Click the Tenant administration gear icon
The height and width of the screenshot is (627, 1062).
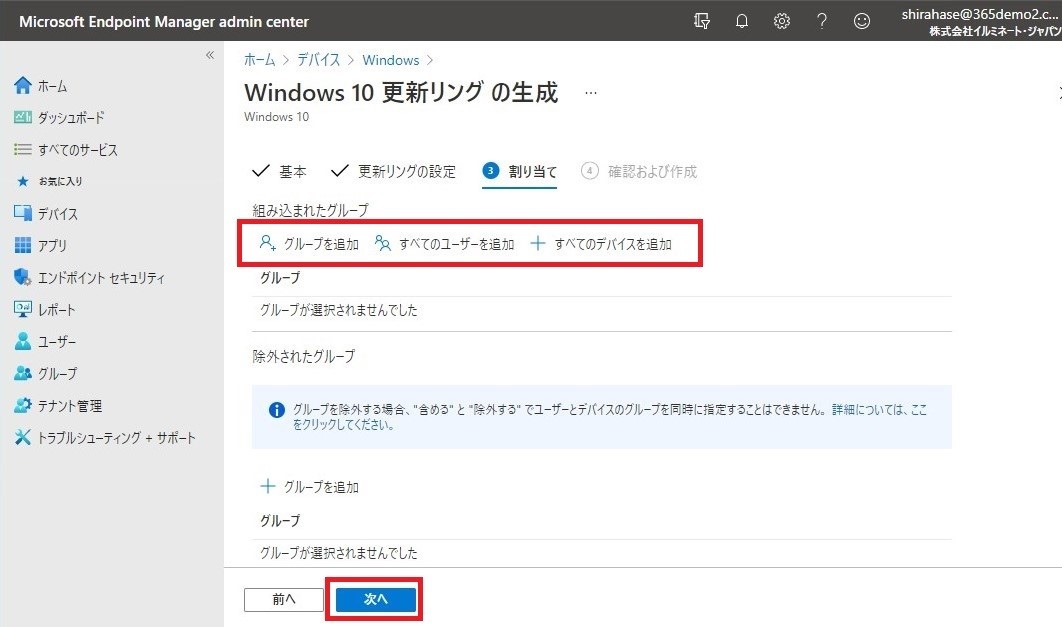(22, 405)
